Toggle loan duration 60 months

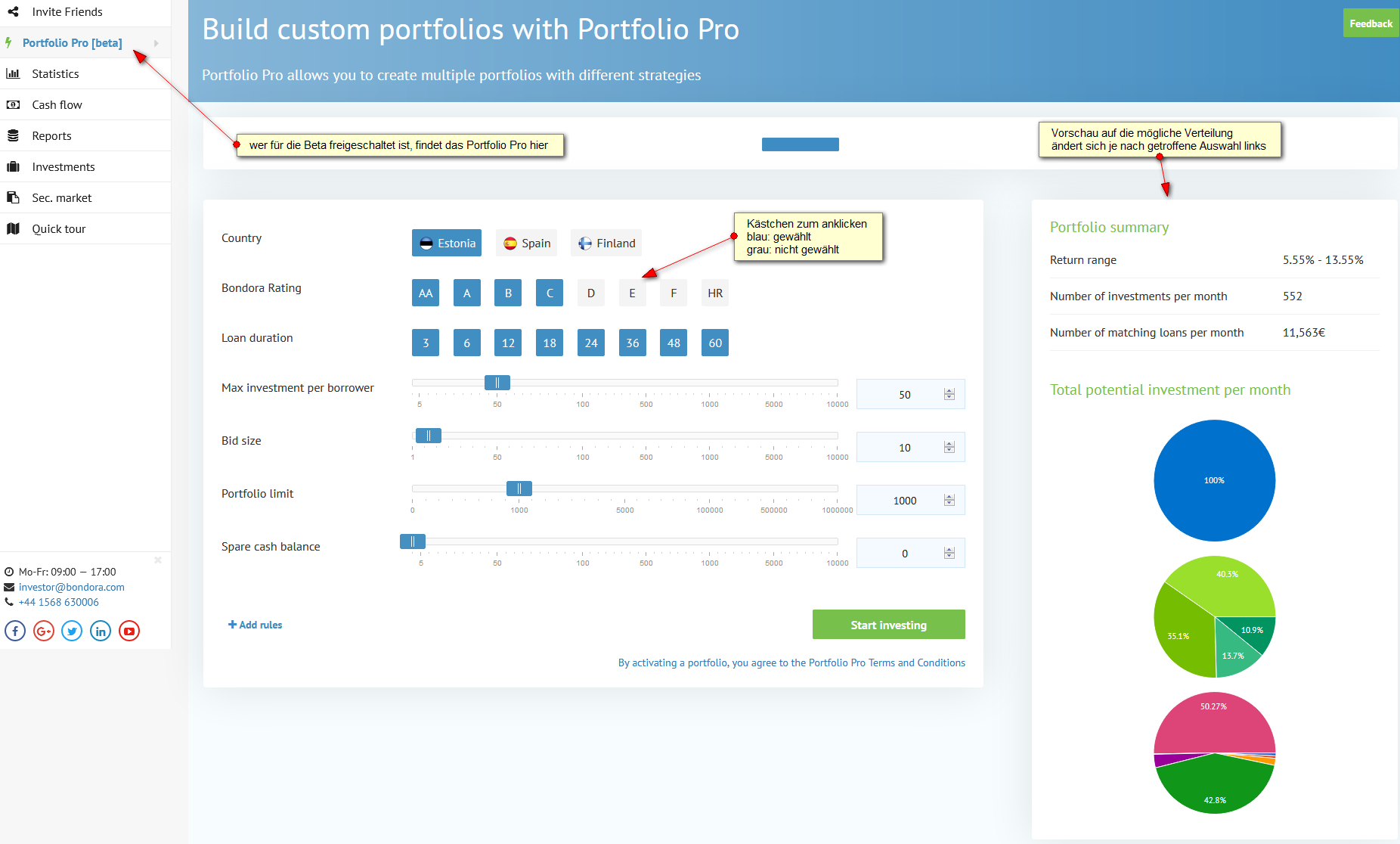pyautogui.click(x=715, y=343)
